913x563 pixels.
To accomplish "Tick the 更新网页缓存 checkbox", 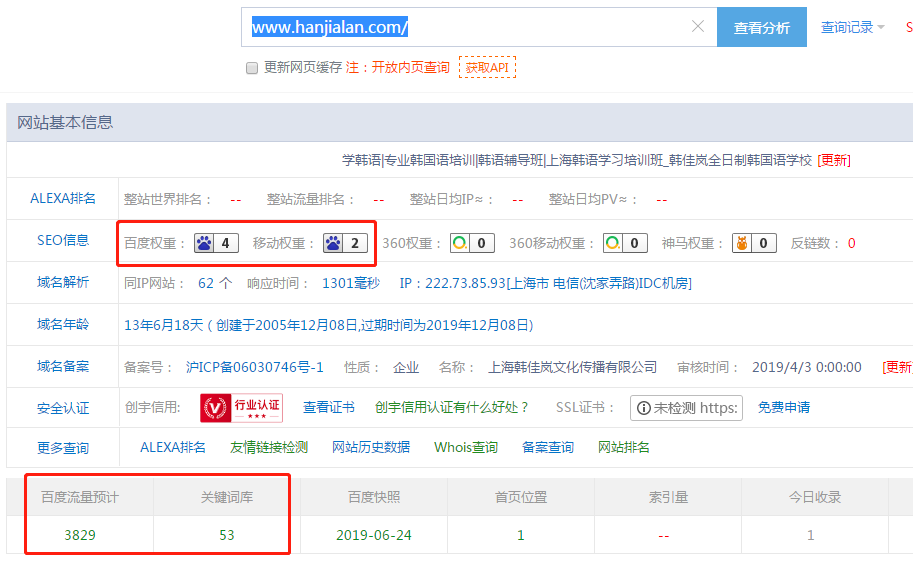I will (252, 68).
